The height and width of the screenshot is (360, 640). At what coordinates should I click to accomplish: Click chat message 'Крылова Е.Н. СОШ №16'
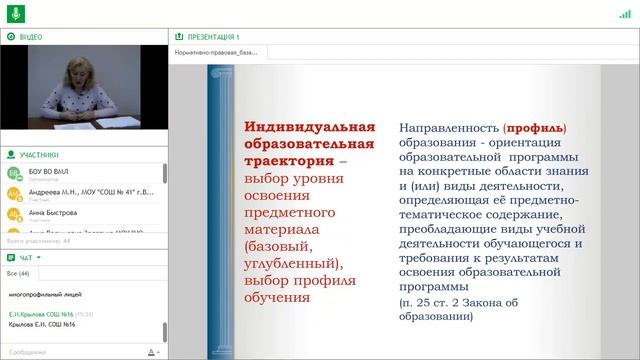[42, 324]
